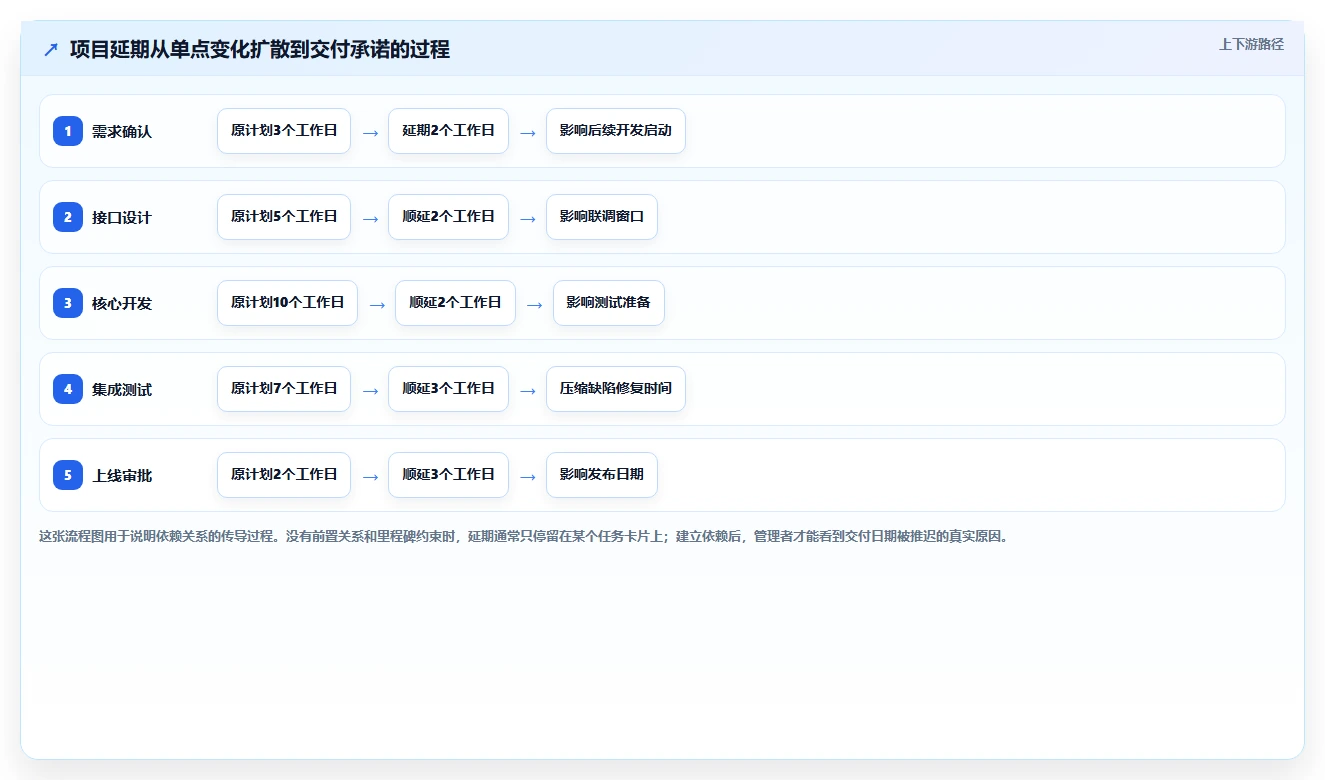
Task: Click the 核心开发 step label
Action: [122, 303]
